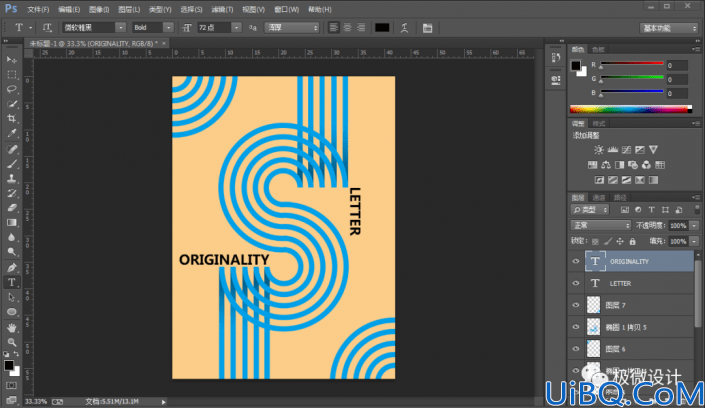Image resolution: width=705 pixels, height=408 pixels.
Task: Open the Character and Paragraph panel
Action: 427,28
